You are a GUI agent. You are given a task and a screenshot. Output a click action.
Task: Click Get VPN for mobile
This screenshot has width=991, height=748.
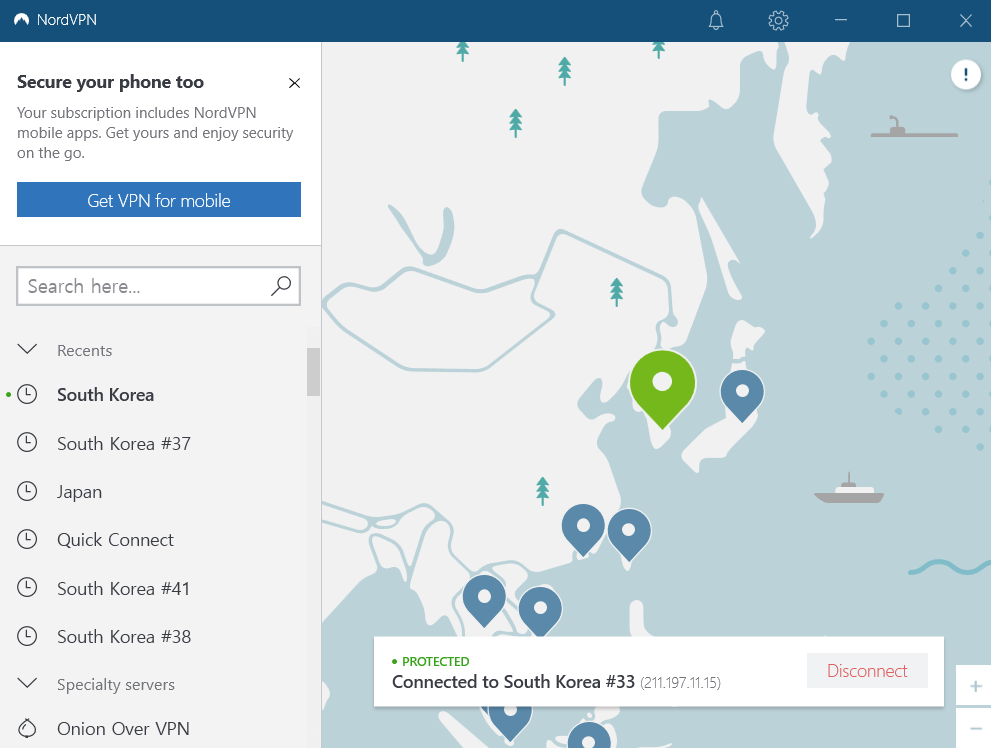[159, 200]
